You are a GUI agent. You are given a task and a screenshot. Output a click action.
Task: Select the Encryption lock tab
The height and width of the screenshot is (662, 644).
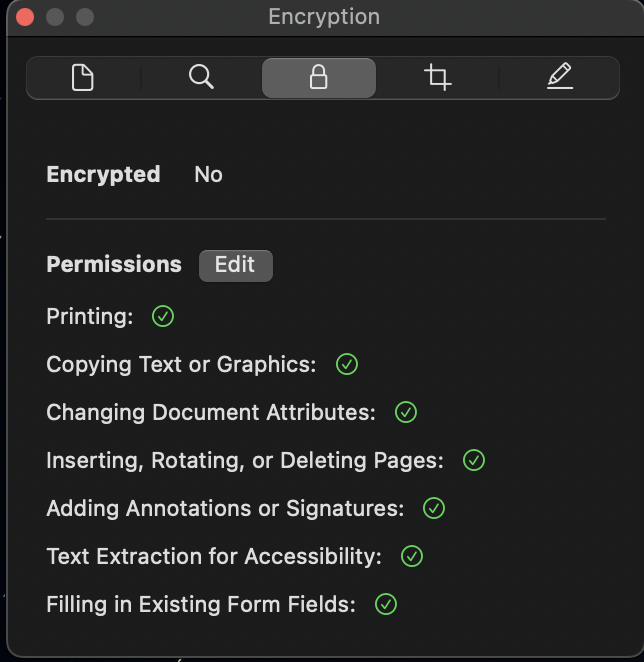(x=319, y=77)
